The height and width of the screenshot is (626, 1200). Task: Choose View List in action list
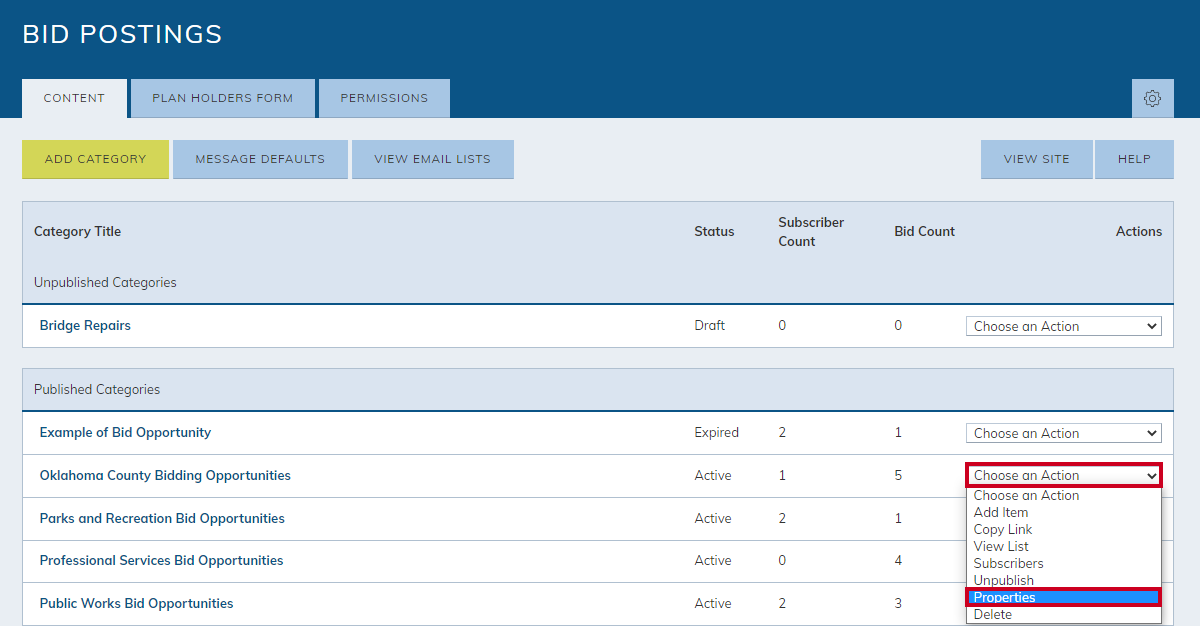click(1064, 546)
